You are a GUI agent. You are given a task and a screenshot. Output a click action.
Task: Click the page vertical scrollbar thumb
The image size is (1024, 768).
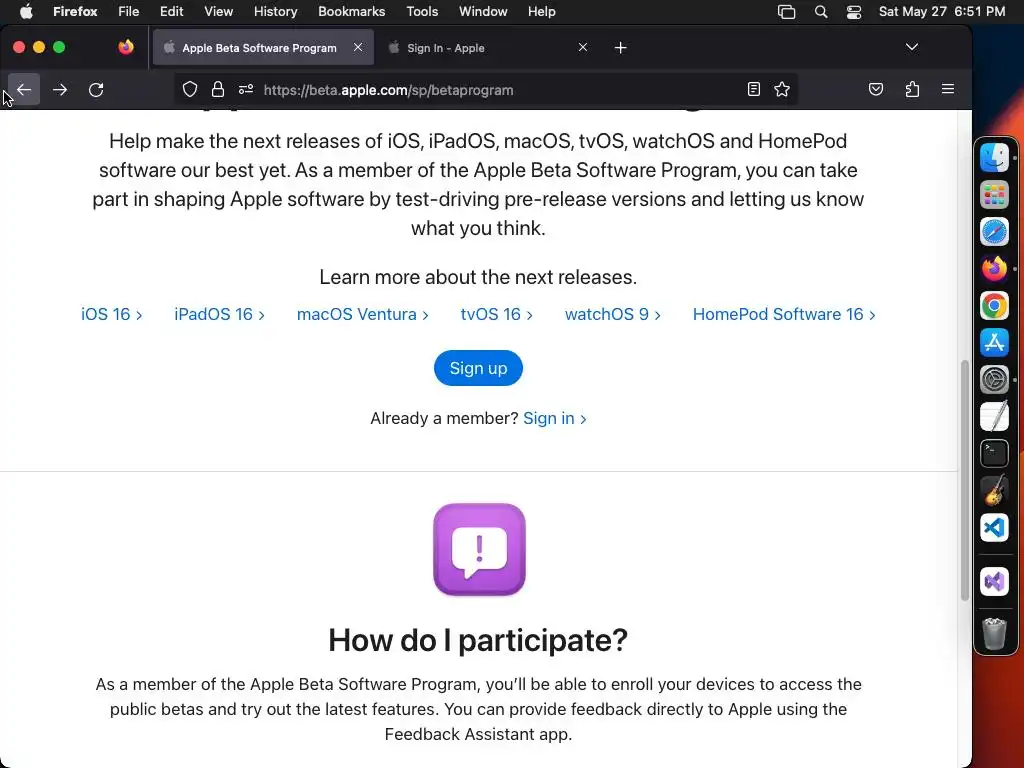tap(965, 480)
